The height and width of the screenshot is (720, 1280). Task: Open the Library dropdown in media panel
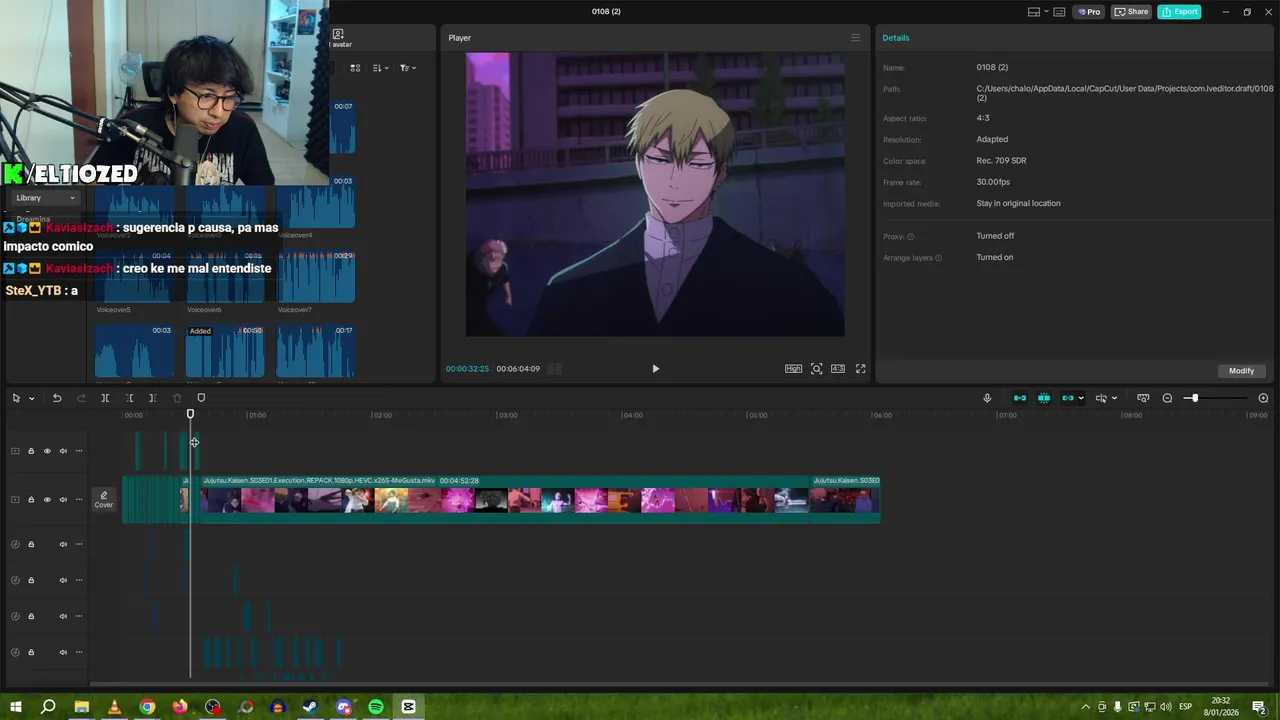[x=45, y=198]
